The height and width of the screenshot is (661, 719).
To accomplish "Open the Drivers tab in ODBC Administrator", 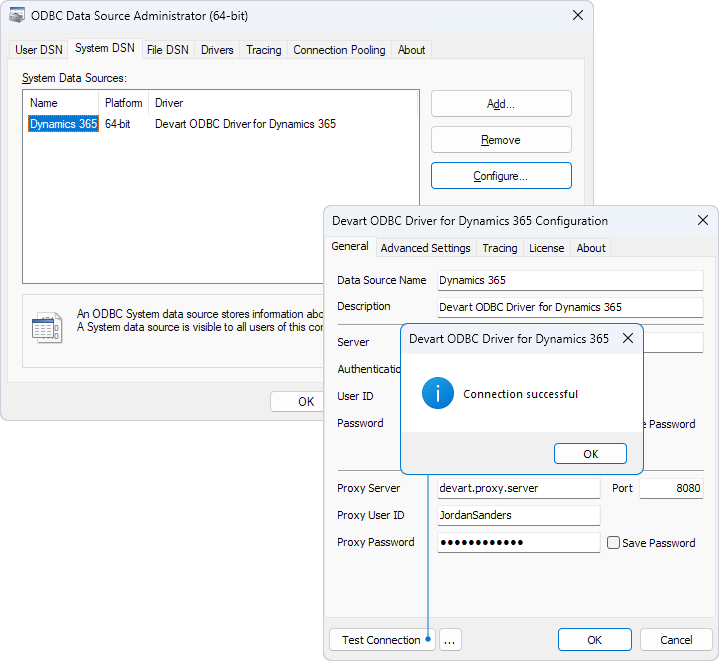I will tap(217, 50).
